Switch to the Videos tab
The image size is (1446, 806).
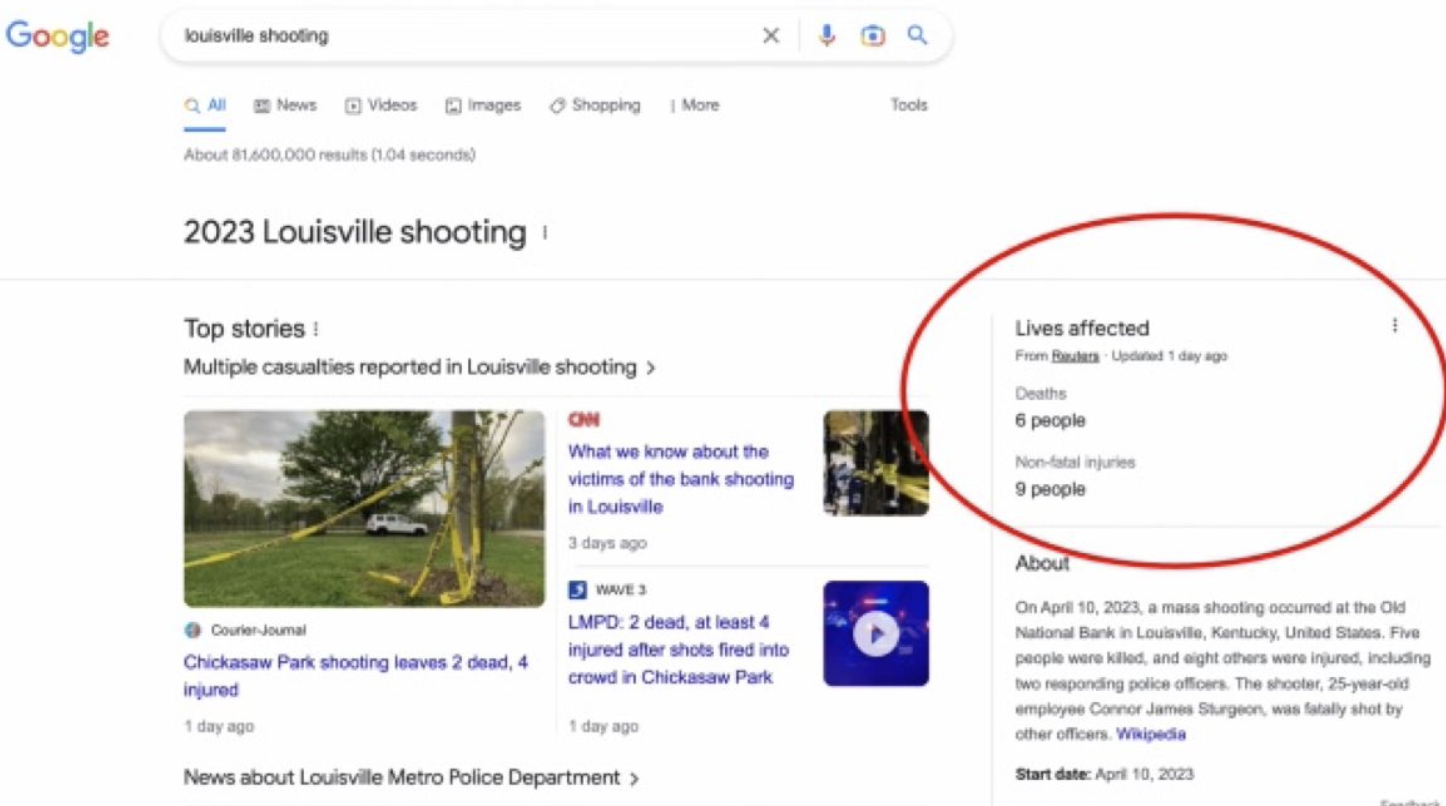(381, 105)
